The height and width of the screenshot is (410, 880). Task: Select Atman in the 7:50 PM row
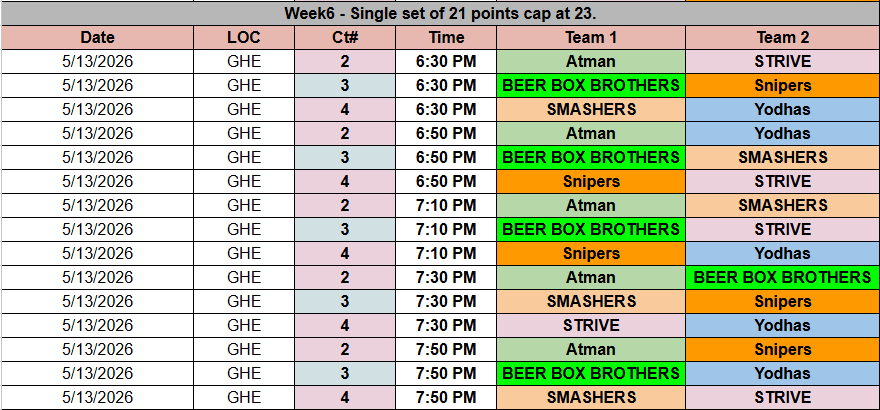point(591,349)
